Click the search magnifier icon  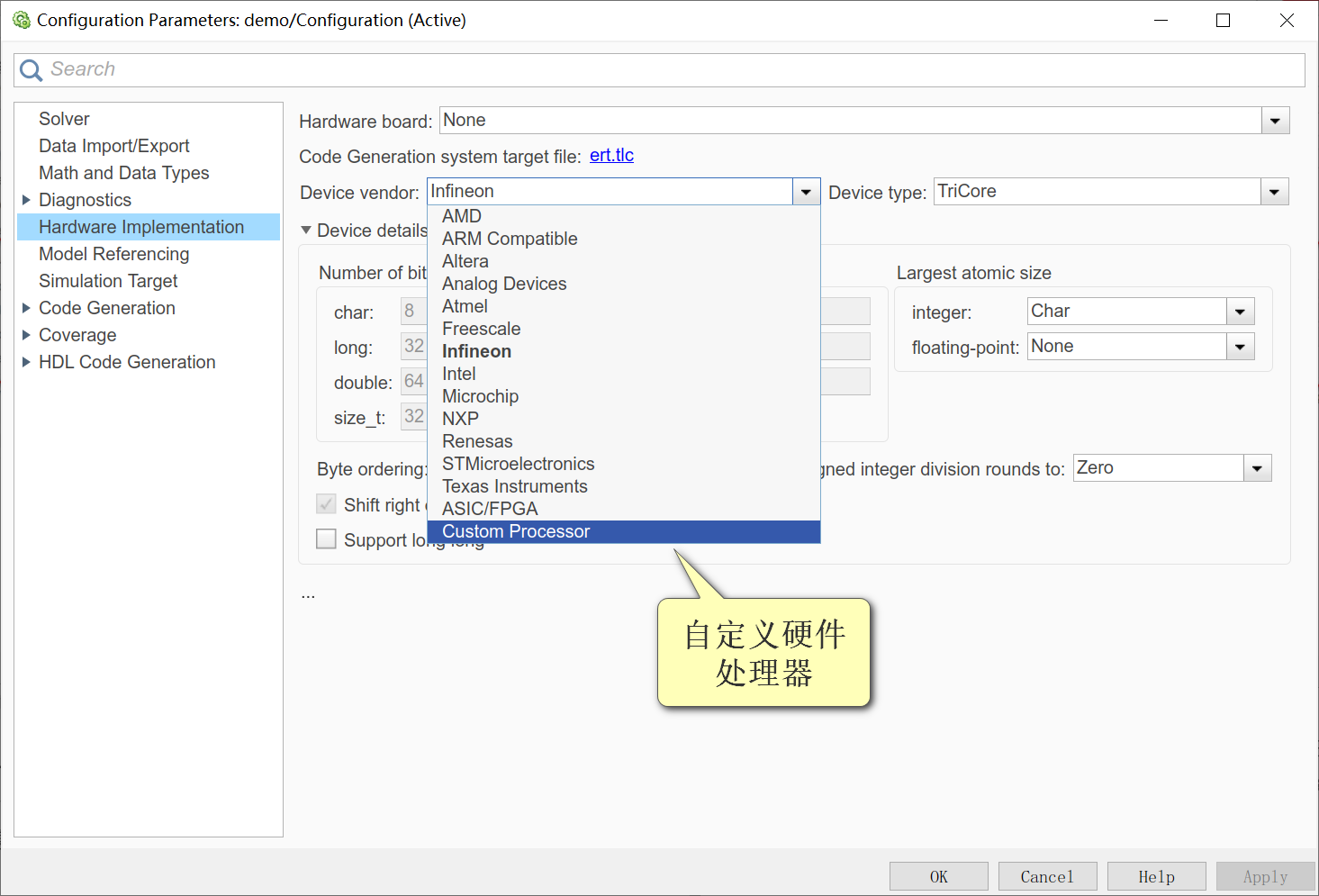pos(32,70)
